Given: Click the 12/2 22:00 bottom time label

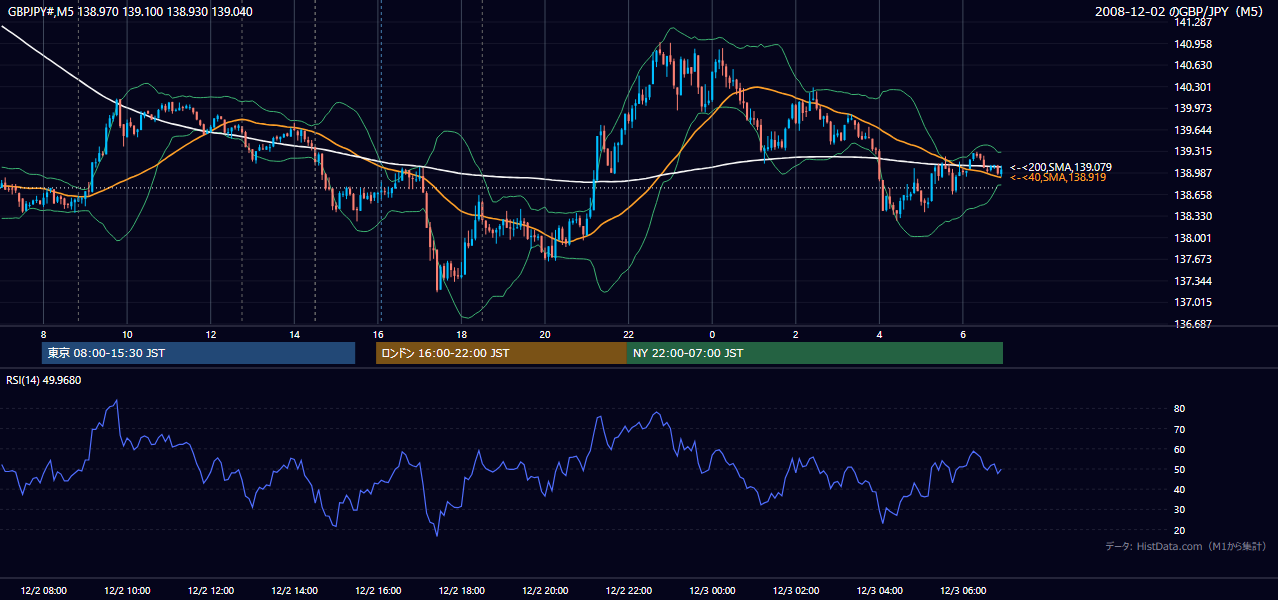Looking at the screenshot, I should click(x=630, y=591).
